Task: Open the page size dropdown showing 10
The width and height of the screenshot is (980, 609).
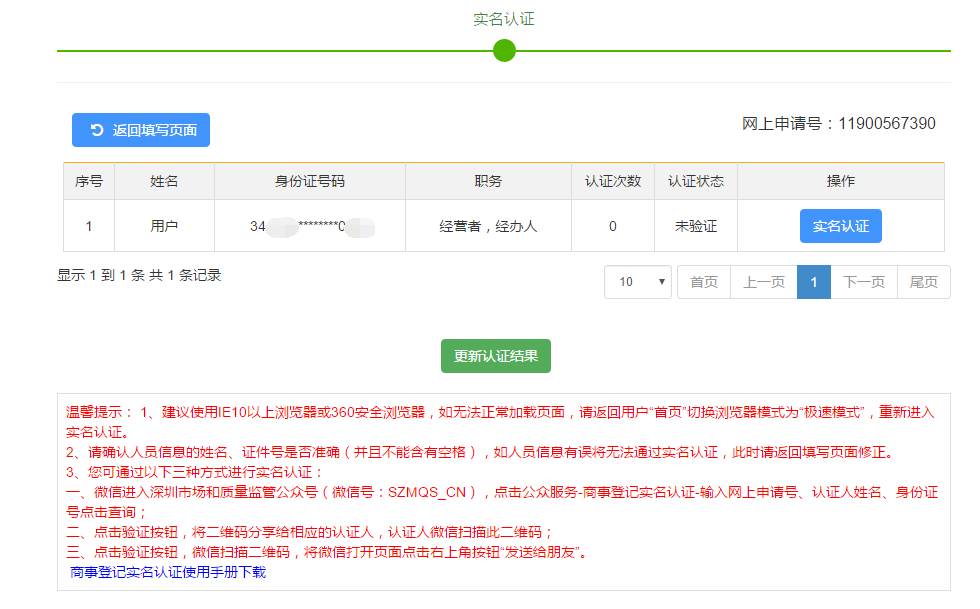Action: pos(637,282)
